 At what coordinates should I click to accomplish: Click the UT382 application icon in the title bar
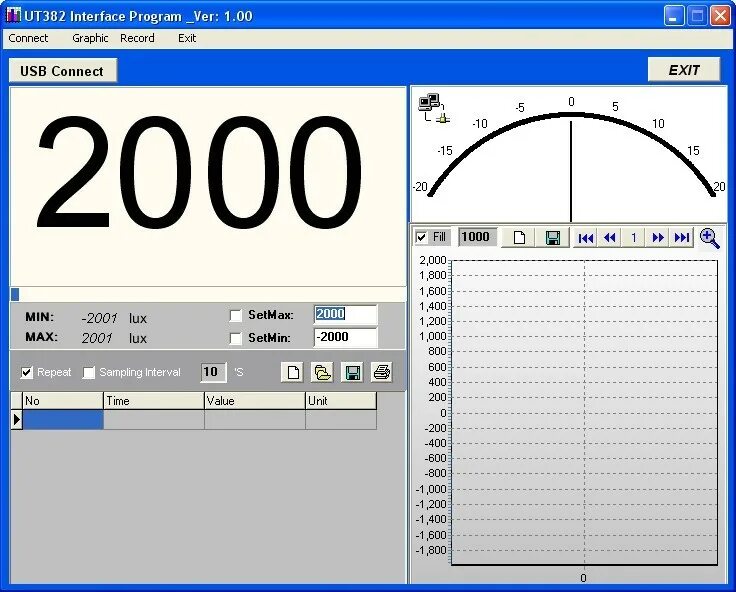coord(13,15)
